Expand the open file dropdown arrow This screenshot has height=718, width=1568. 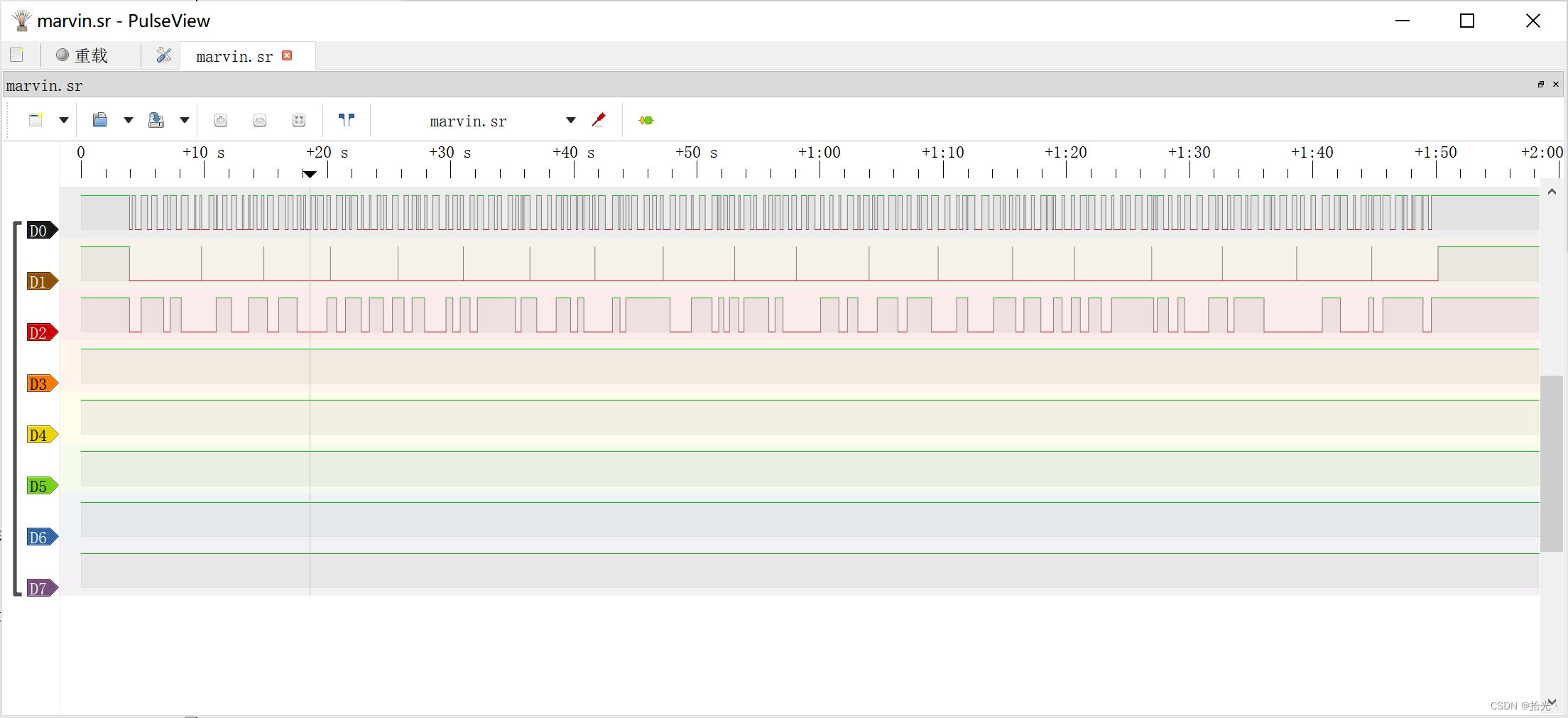(x=129, y=120)
